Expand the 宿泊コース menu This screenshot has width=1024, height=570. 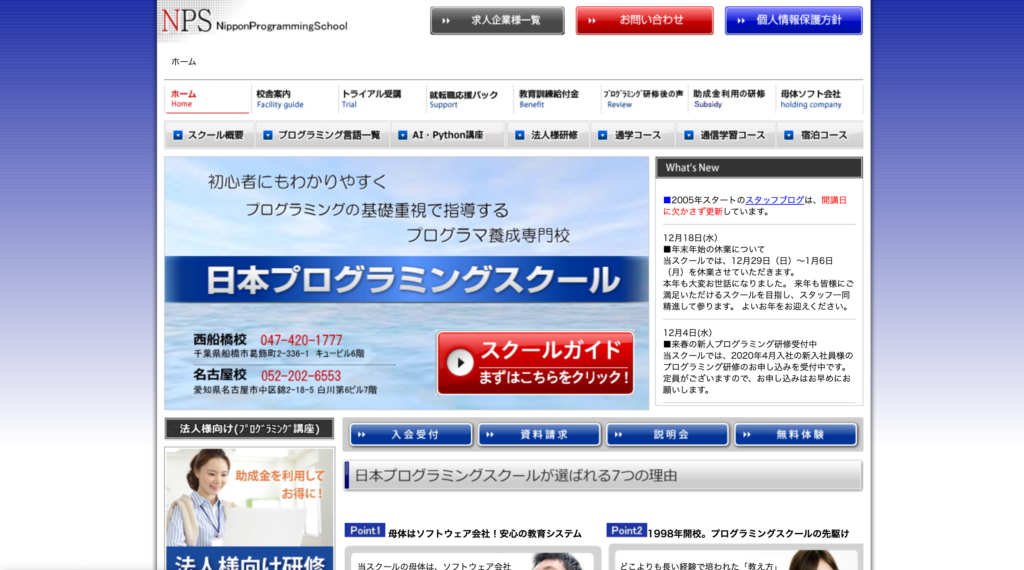point(819,135)
